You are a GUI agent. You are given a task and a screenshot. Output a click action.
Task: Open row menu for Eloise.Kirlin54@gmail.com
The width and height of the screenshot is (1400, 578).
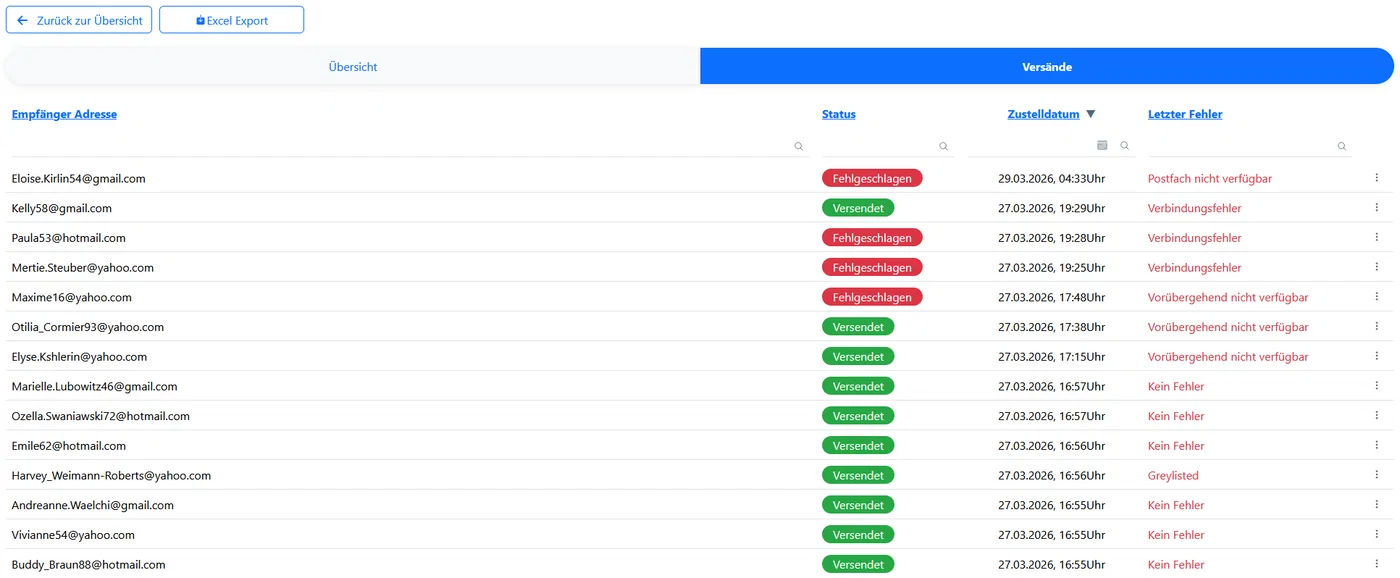tap(1376, 178)
